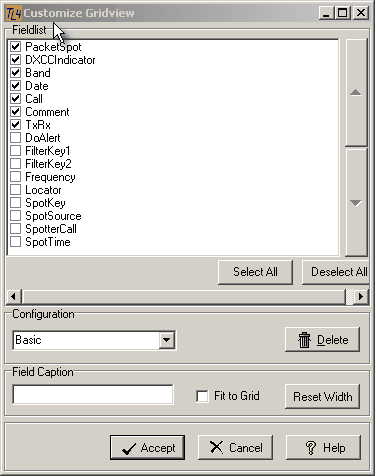Screen dimensions: 375x476
Task: Move selected field down with down arrow
Action: click(x=356, y=203)
